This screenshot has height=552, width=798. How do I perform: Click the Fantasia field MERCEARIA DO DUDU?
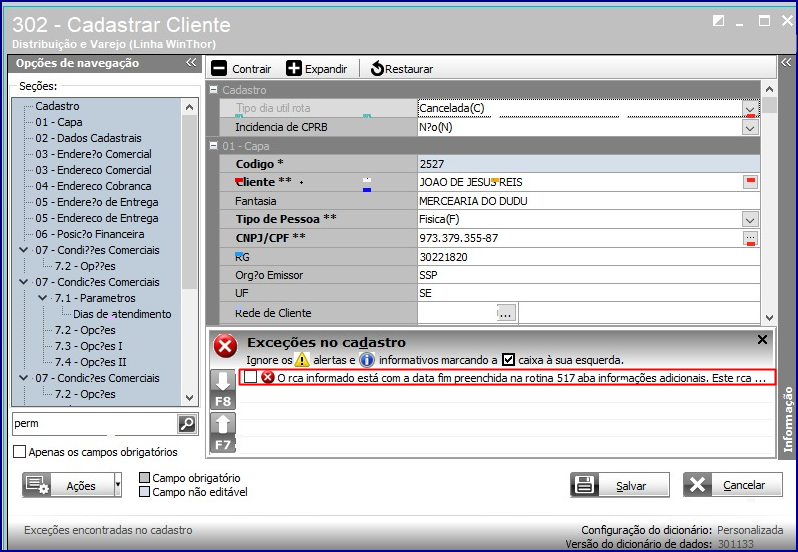pos(589,201)
